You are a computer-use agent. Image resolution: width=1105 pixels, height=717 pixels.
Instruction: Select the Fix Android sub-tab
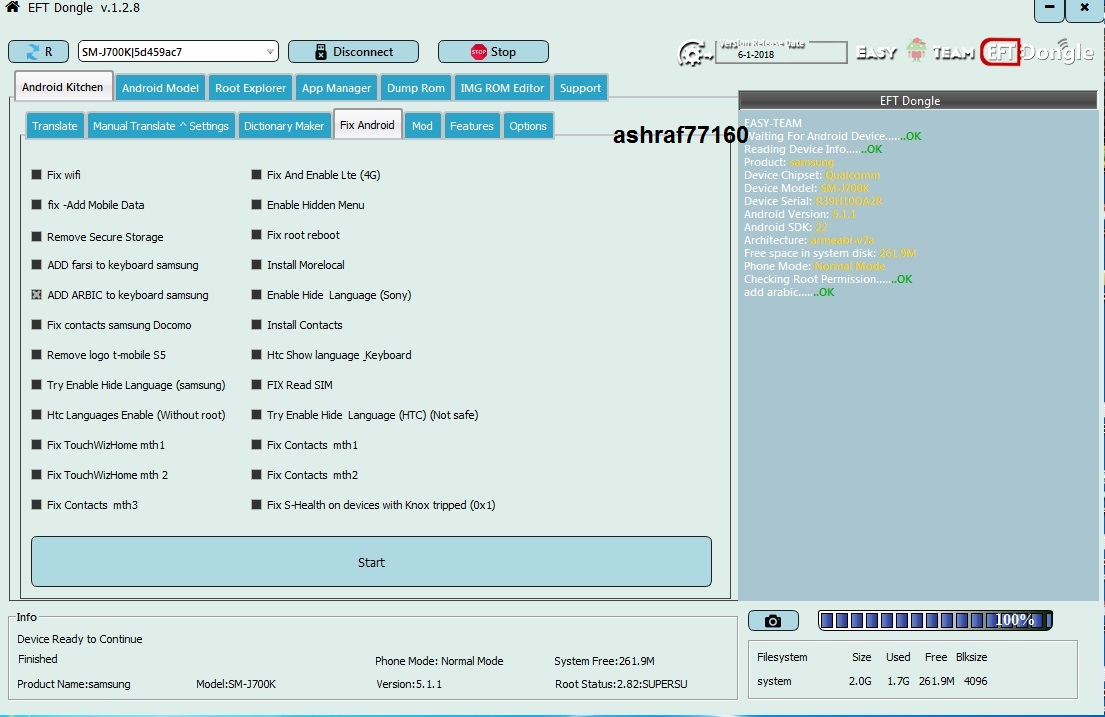point(367,125)
